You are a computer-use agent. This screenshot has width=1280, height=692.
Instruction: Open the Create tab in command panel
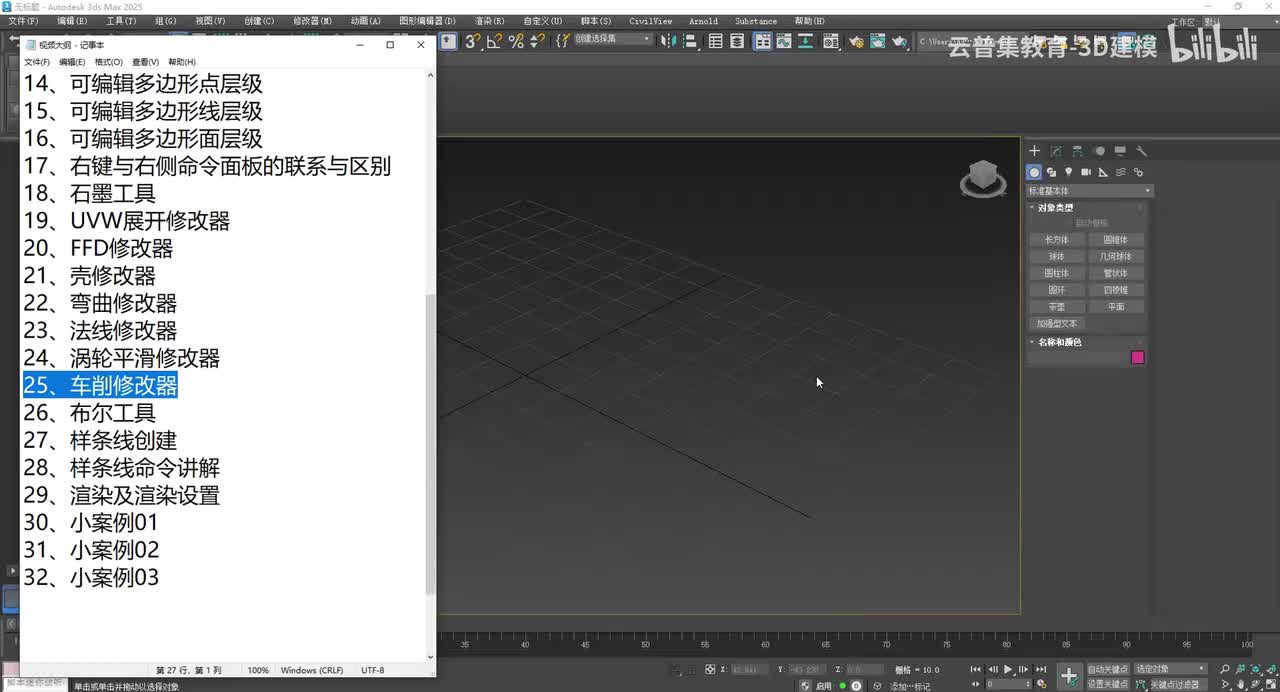[1035, 151]
